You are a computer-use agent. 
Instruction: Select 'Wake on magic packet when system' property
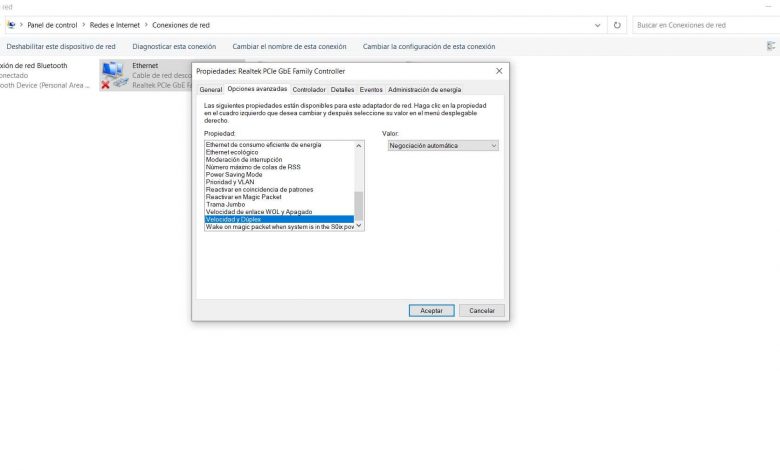pos(279,227)
